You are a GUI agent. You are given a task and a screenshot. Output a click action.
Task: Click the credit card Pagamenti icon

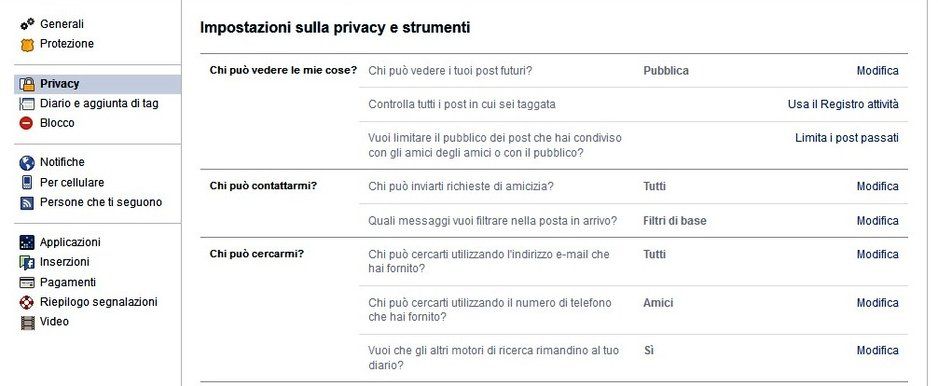[x=27, y=282]
